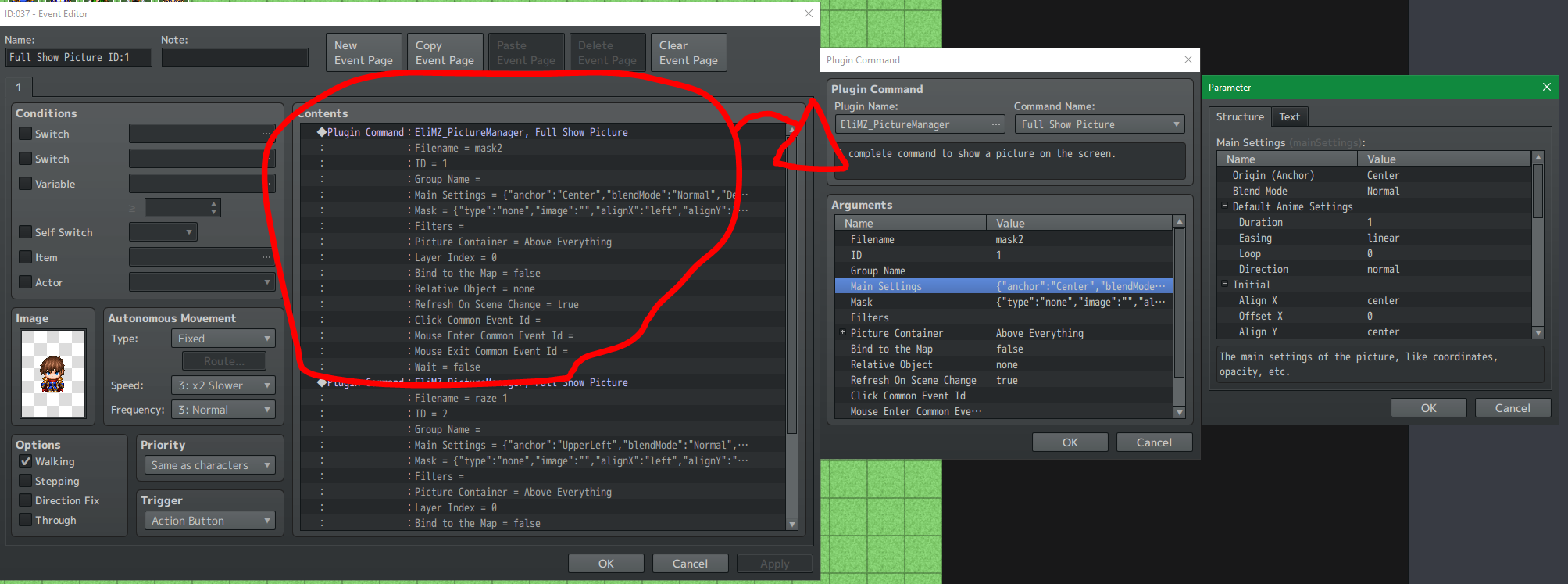Open the Frequency dropdown showing Normal

click(x=223, y=410)
